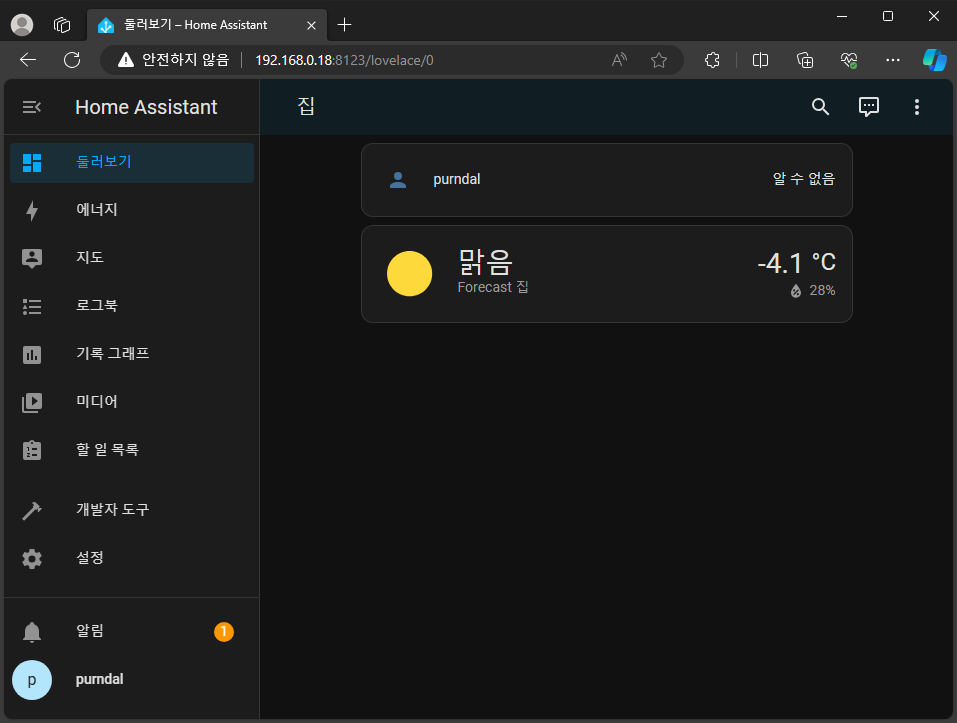Click the to-do clipboard icon
Screen dimensions: 957x723
point(32,450)
